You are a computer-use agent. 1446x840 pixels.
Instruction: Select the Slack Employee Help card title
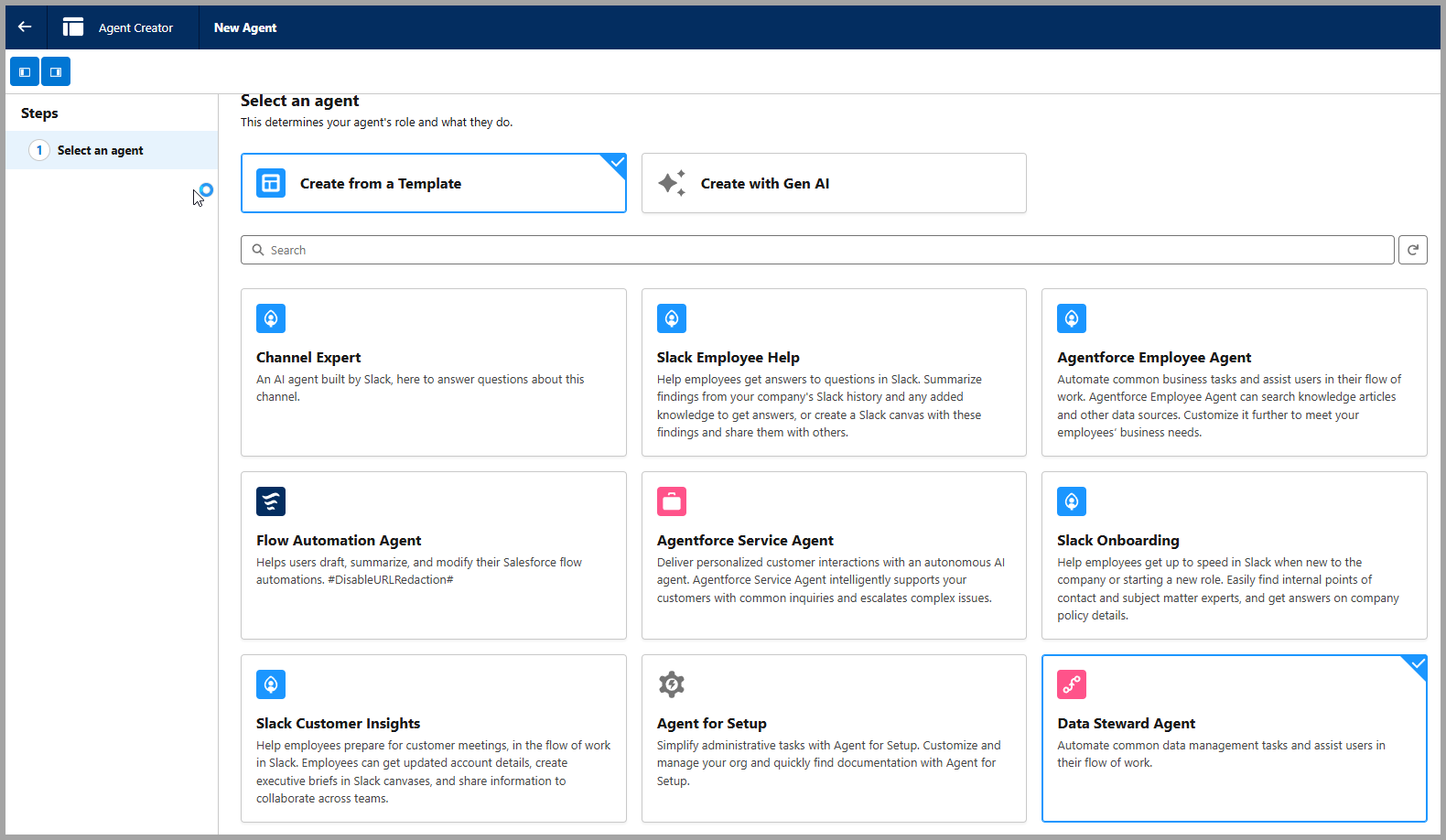[x=728, y=358]
